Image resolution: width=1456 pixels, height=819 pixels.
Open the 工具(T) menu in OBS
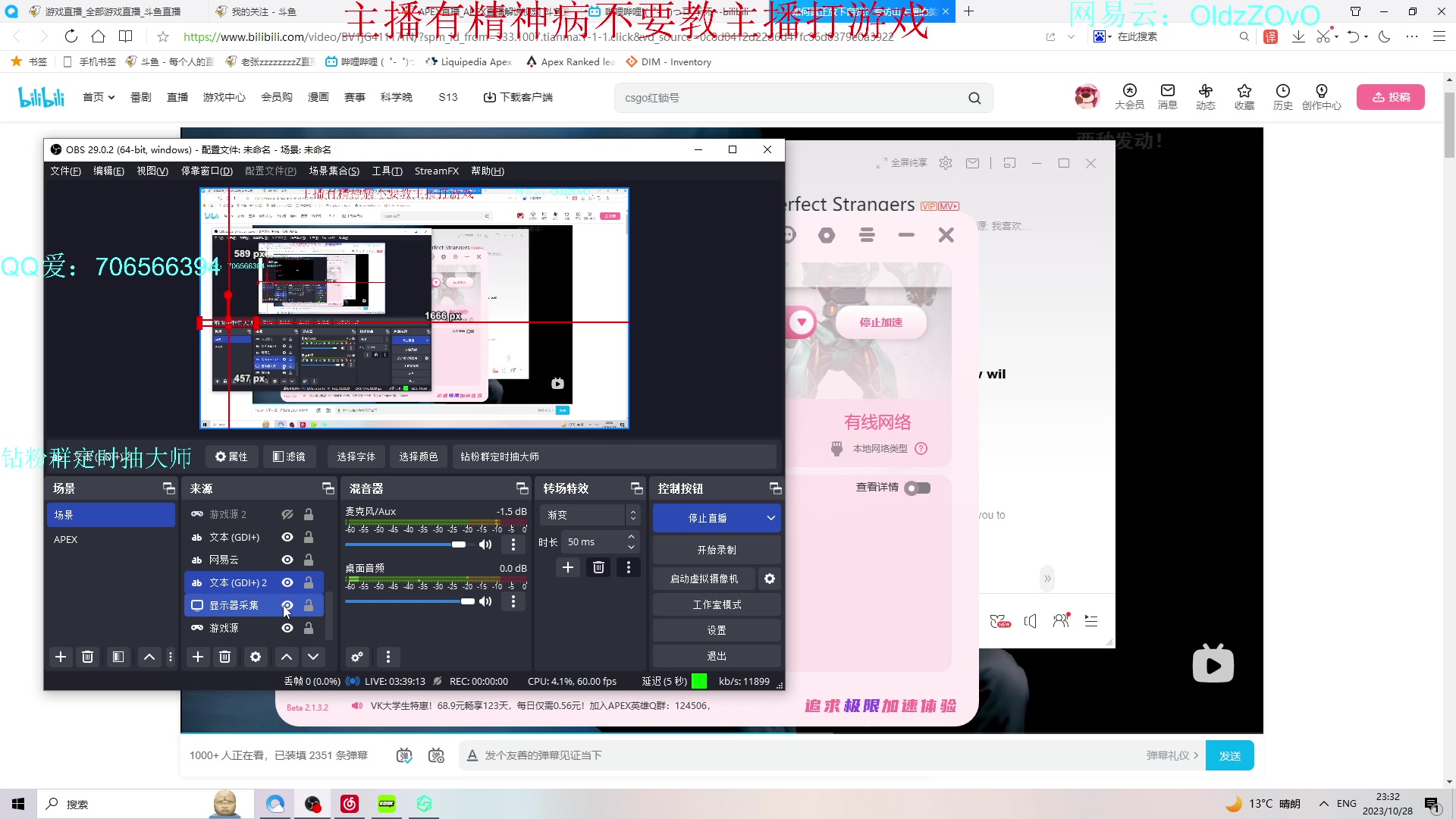click(x=387, y=171)
